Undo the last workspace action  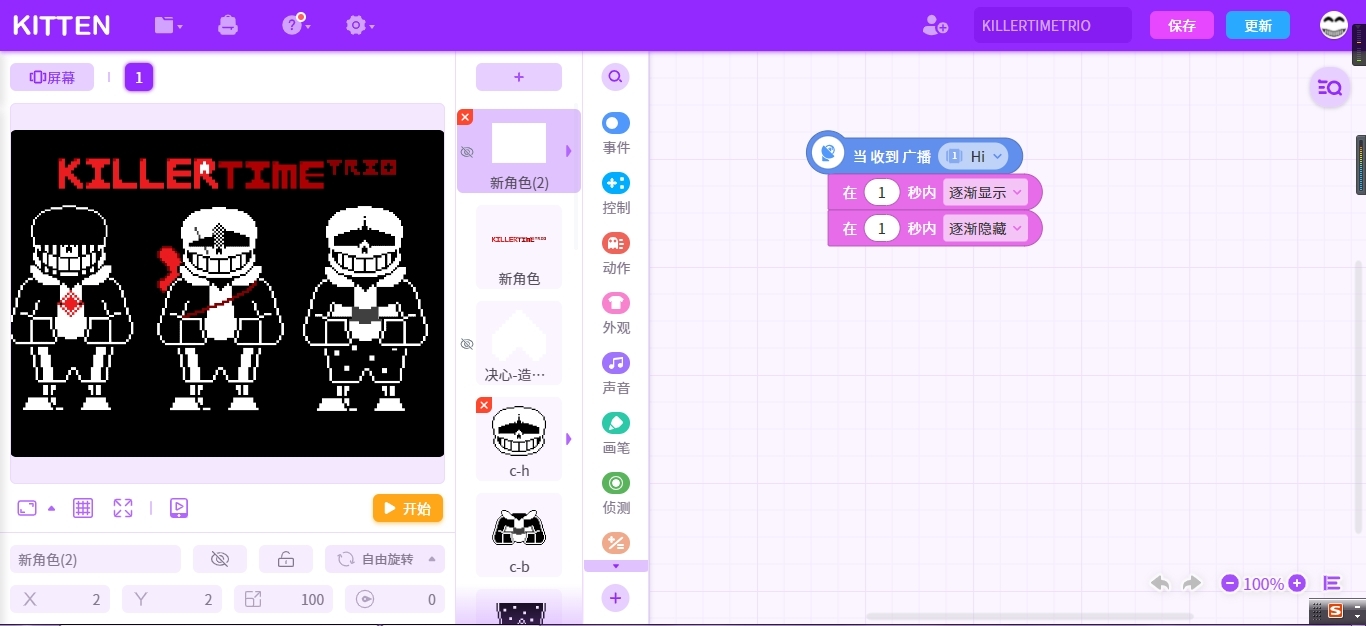click(1160, 583)
